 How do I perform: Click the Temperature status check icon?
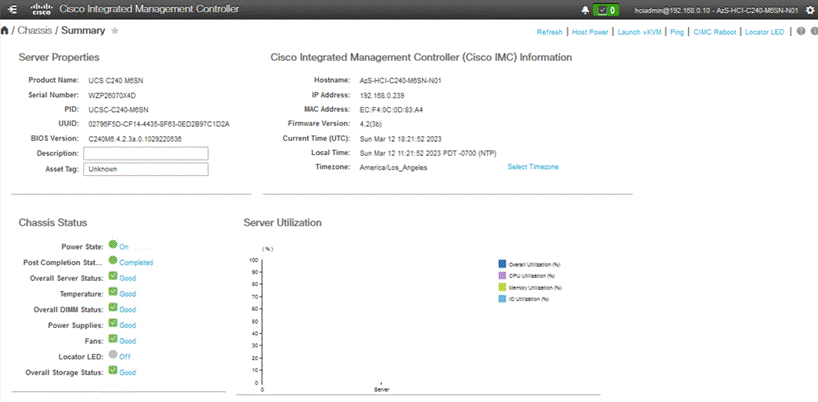113,292
